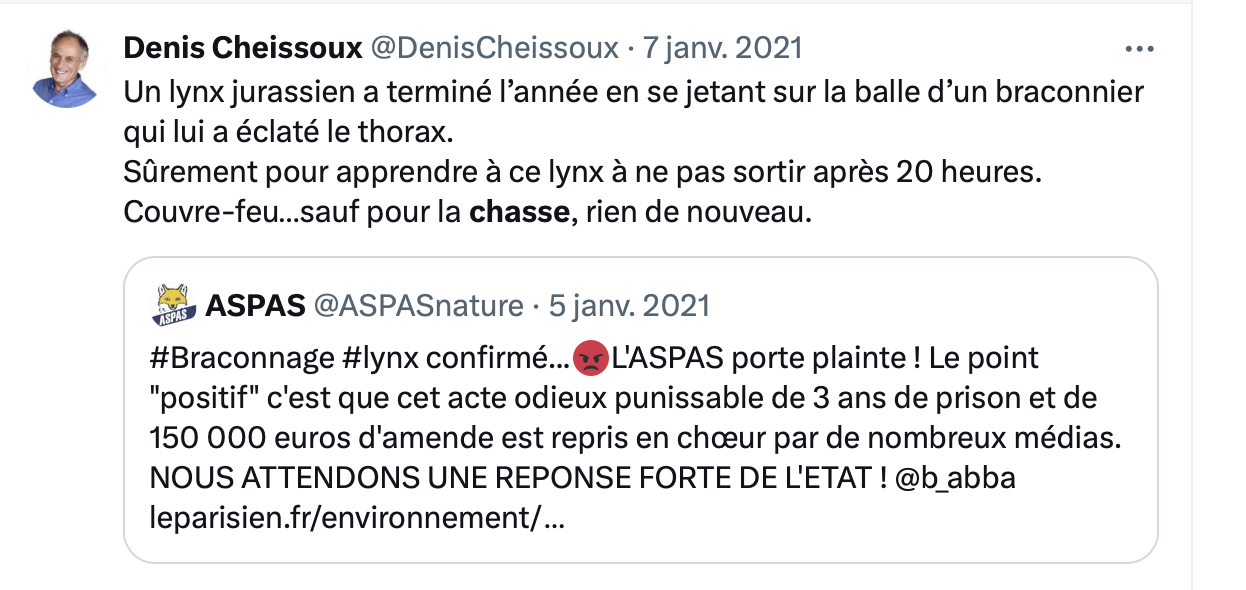Open the @b_abba mention
Viewport: 1246px width, 590px height.
pyautogui.click(x=956, y=478)
